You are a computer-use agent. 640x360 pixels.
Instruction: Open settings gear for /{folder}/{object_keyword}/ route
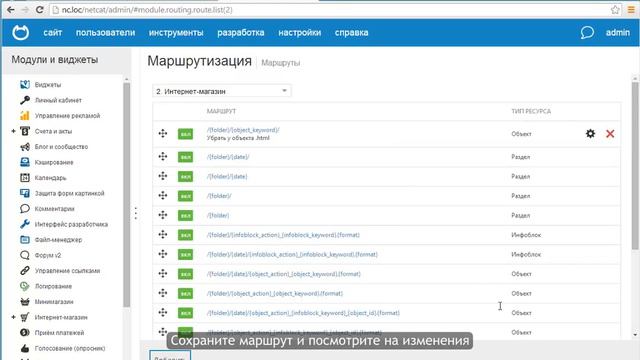(590, 133)
